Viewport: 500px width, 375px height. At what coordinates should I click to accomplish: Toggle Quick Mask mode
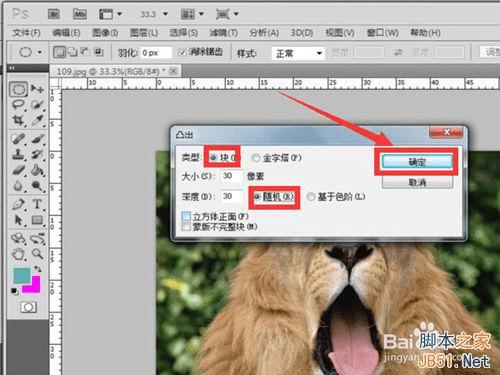point(28,307)
